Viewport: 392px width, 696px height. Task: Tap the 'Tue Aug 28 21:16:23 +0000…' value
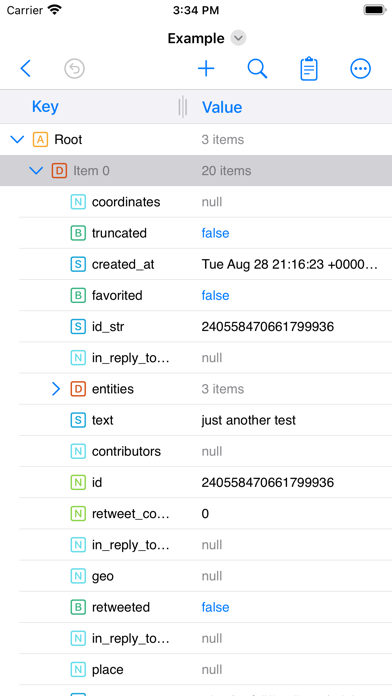coord(289,265)
